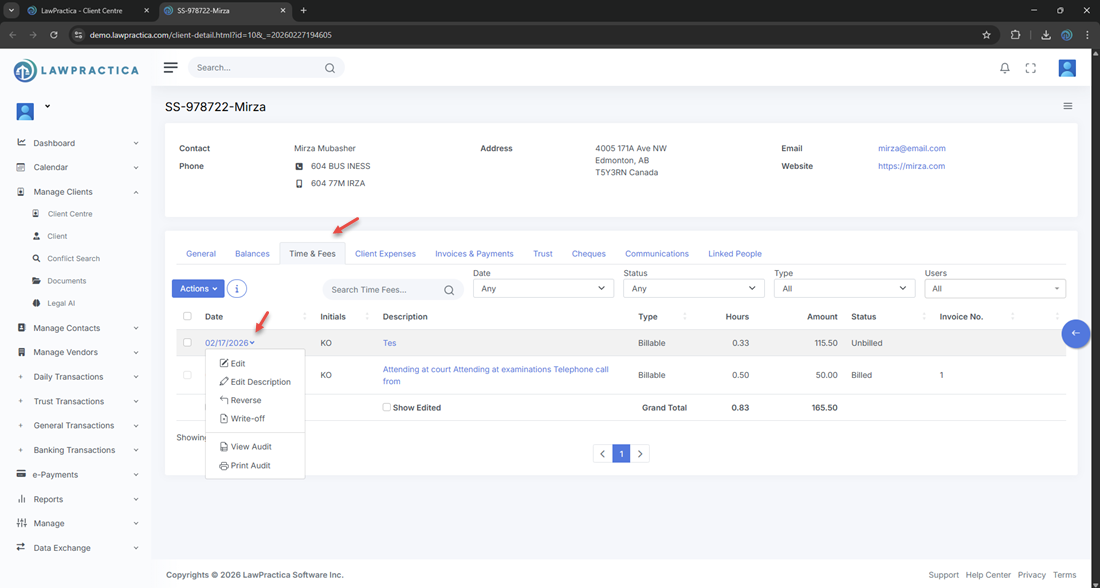Viewport: 1100px width, 588px height.
Task: Open the Status filter dropdown
Action: pos(693,289)
